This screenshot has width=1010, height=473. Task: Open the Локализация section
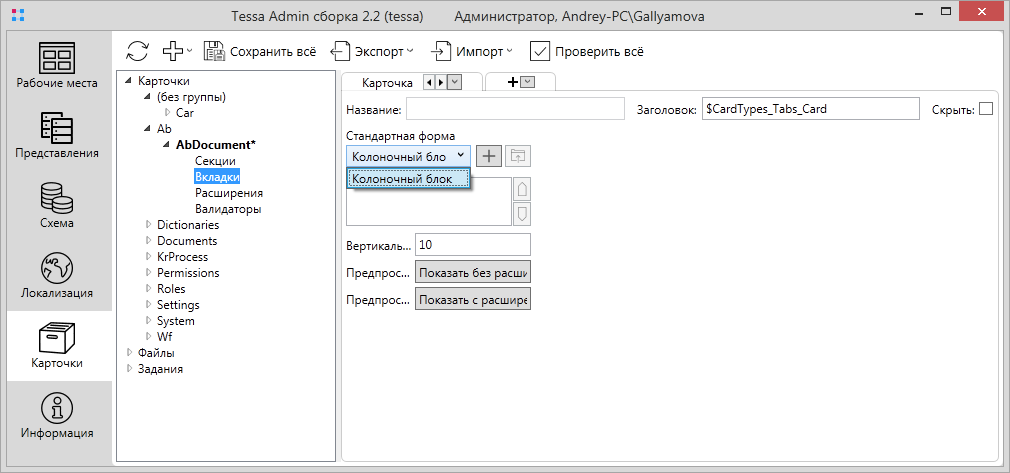pos(57,276)
